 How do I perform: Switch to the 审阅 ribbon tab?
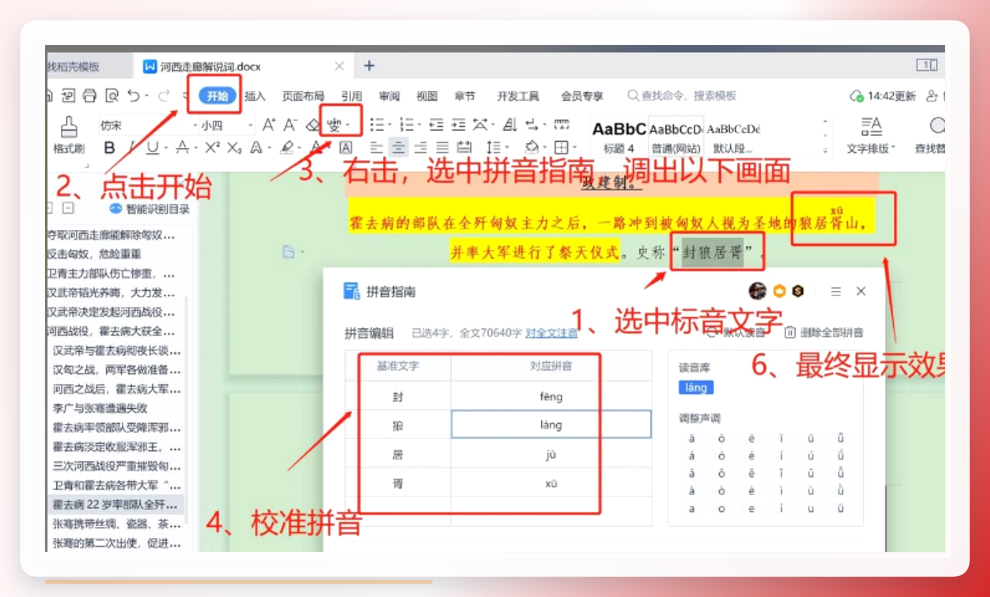[x=390, y=96]
